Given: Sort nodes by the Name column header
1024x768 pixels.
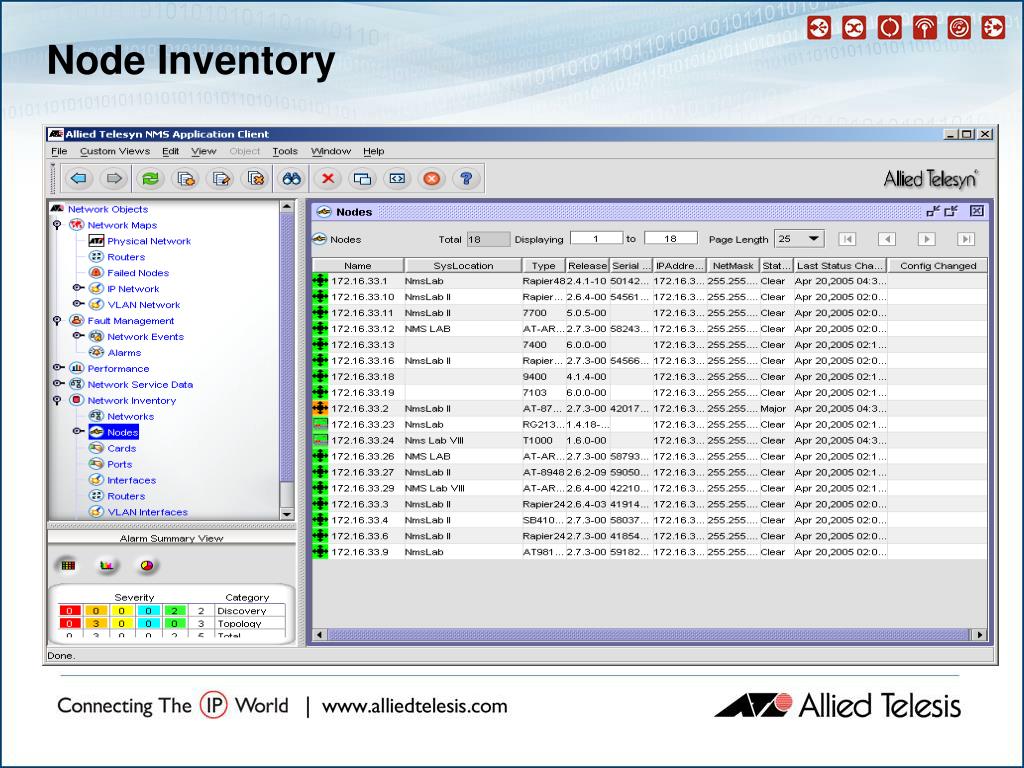Looking at the screenshot, I should pos(358,266).
